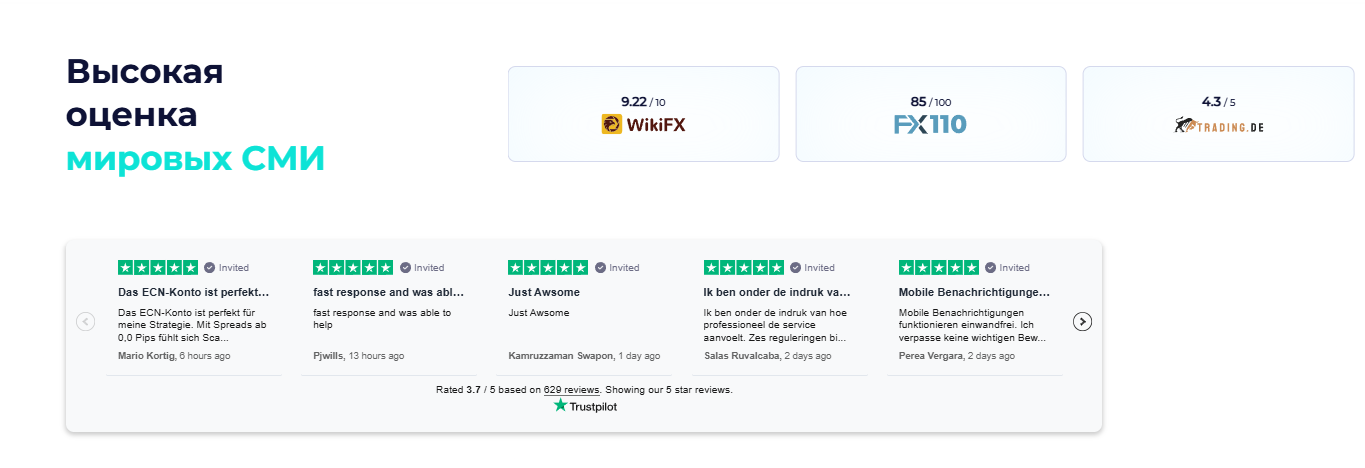Image resolution: width=1365 pixels, height=468 pixels.
Task: Click the WikiFX logo icon
Action: click(612, 124)
